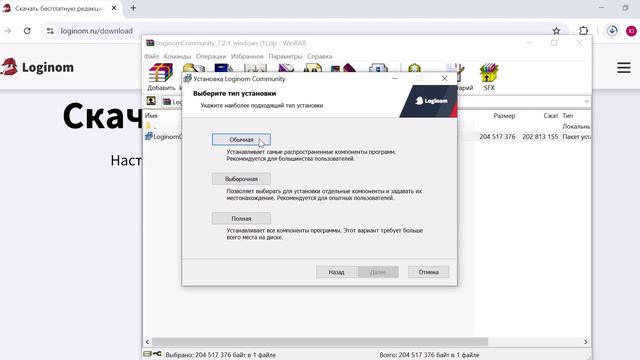Image resolution: width=640 pixels, height=360 pixels.
Task: Click the WinRAR virus scan toolbar icon
Action: coord(414,69)
